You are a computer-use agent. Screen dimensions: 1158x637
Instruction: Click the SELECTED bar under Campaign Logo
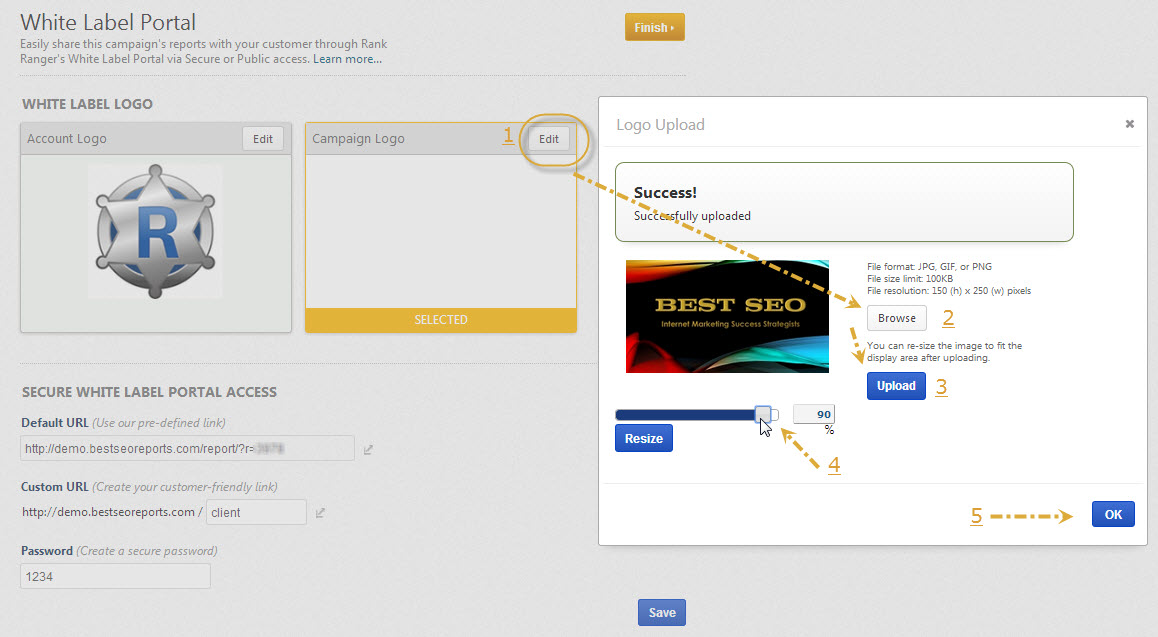(x=441, y=320)
